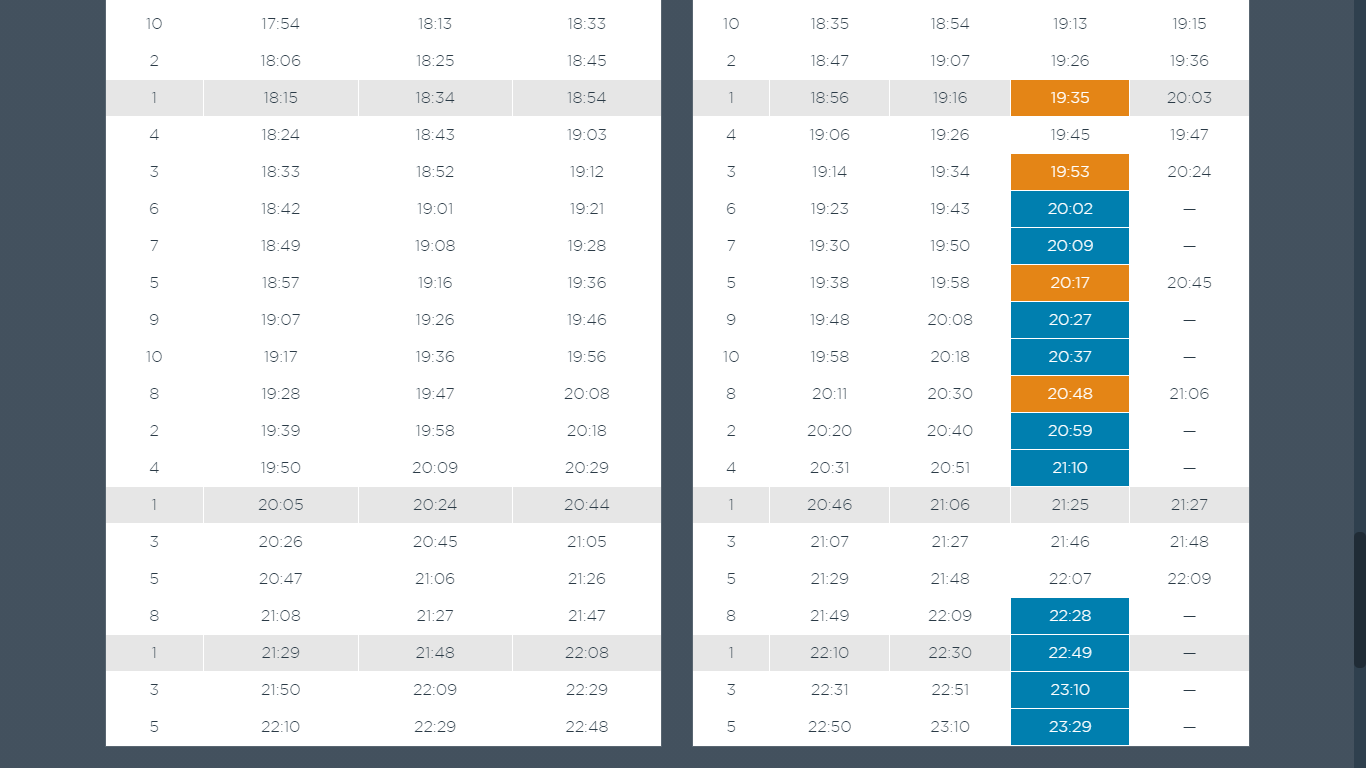Click the 21:25 time cell

1070,505
